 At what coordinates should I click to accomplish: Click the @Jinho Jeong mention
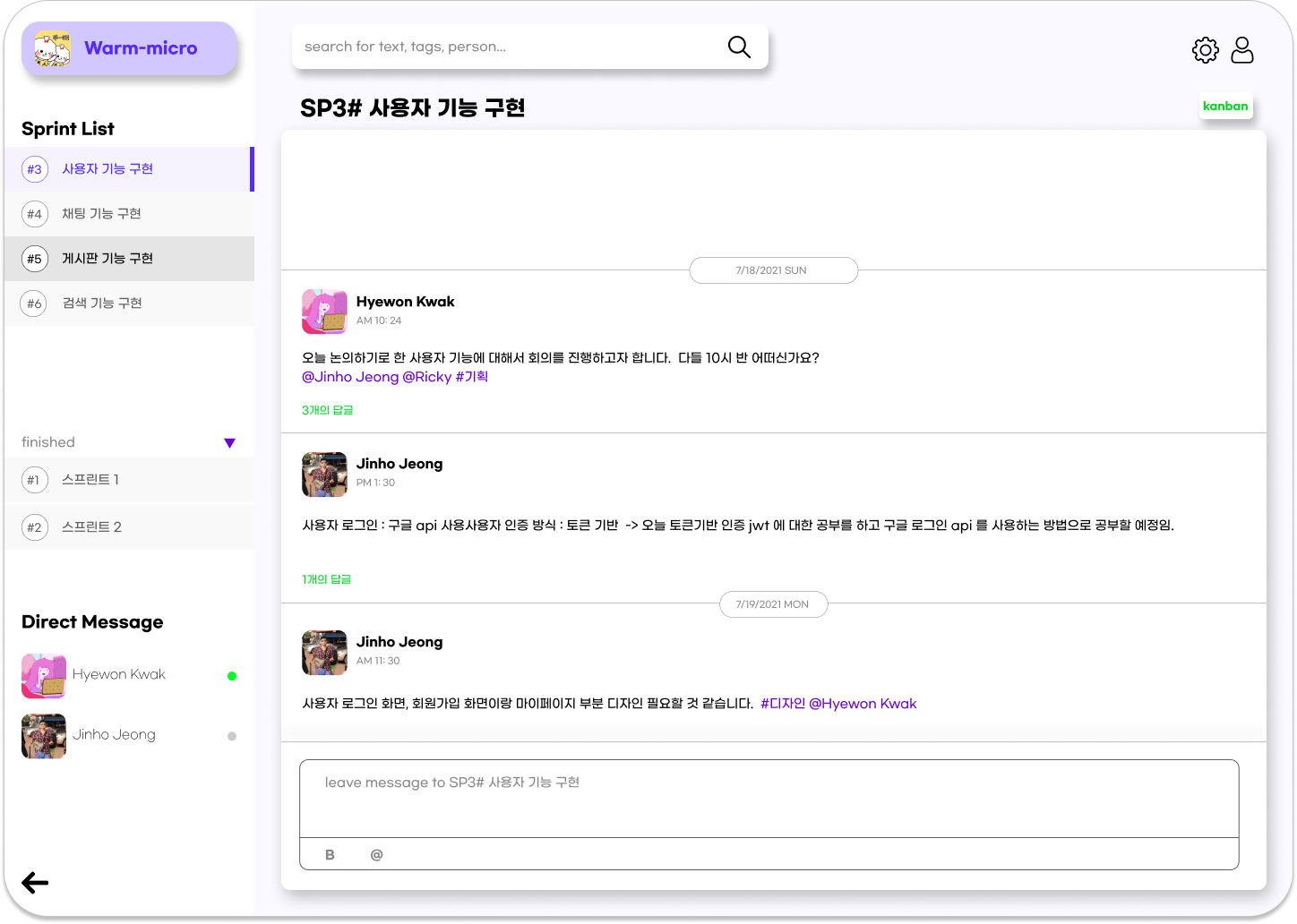click(350, 377)
